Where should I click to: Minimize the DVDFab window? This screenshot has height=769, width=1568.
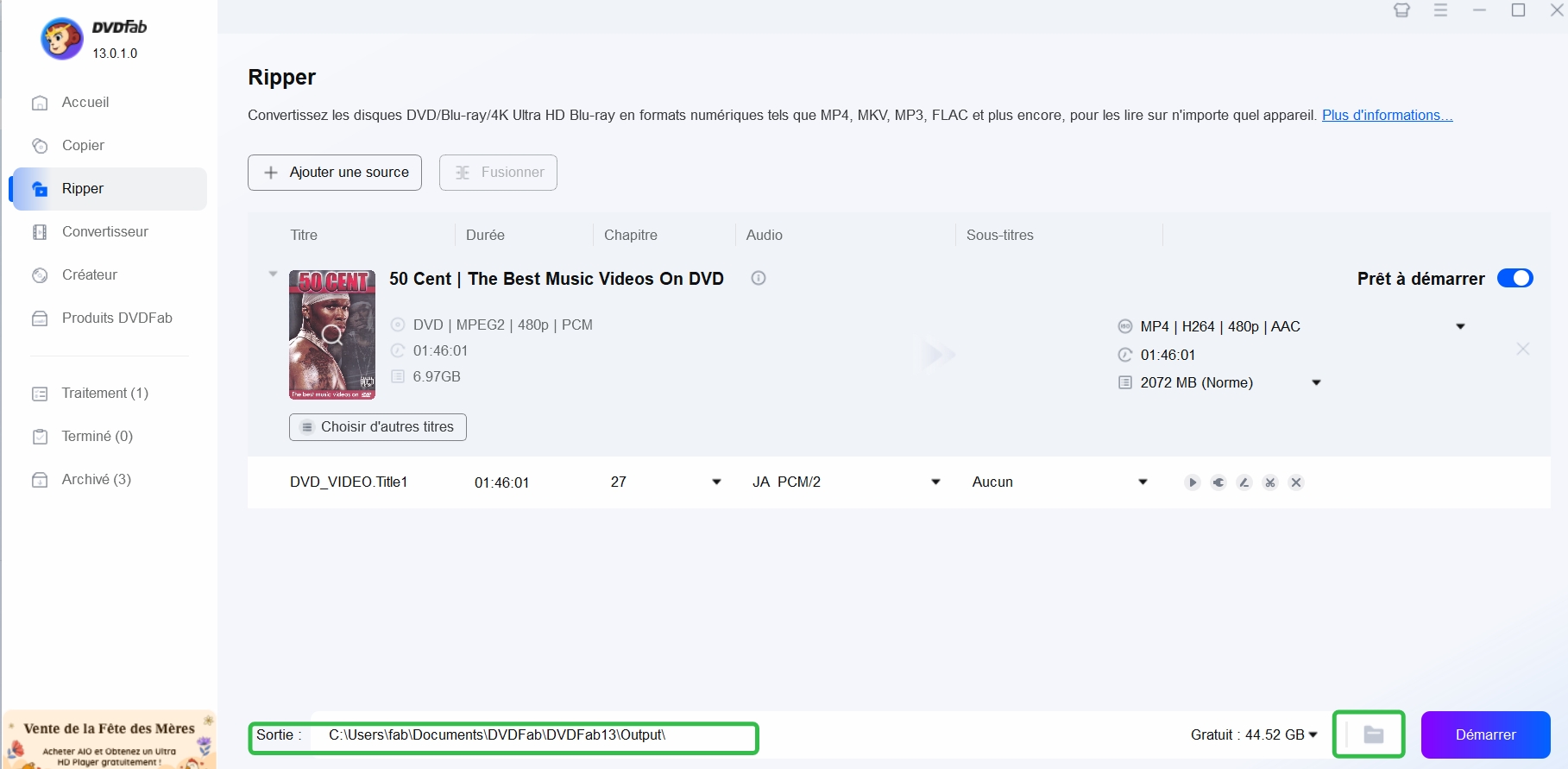(x=1480, y=10)
